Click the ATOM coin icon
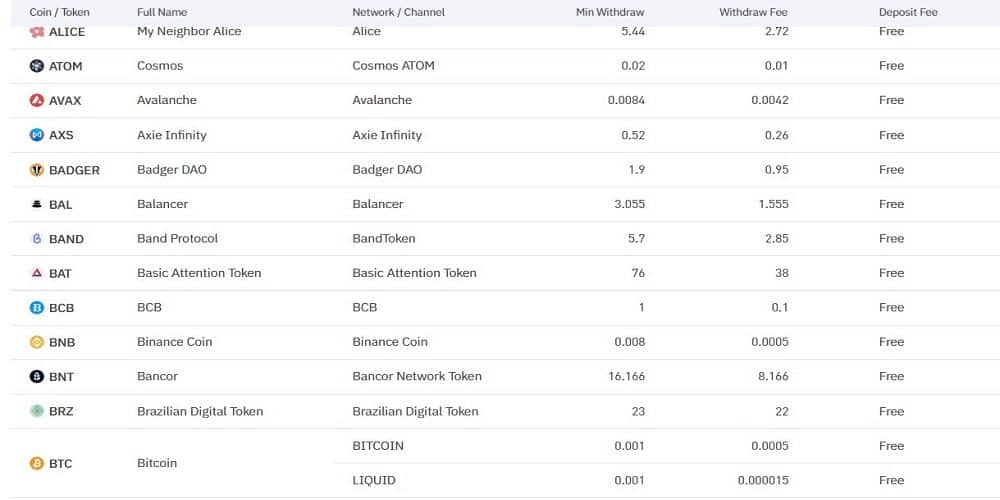Screen dimensions: 1000x500 (37, 66)
